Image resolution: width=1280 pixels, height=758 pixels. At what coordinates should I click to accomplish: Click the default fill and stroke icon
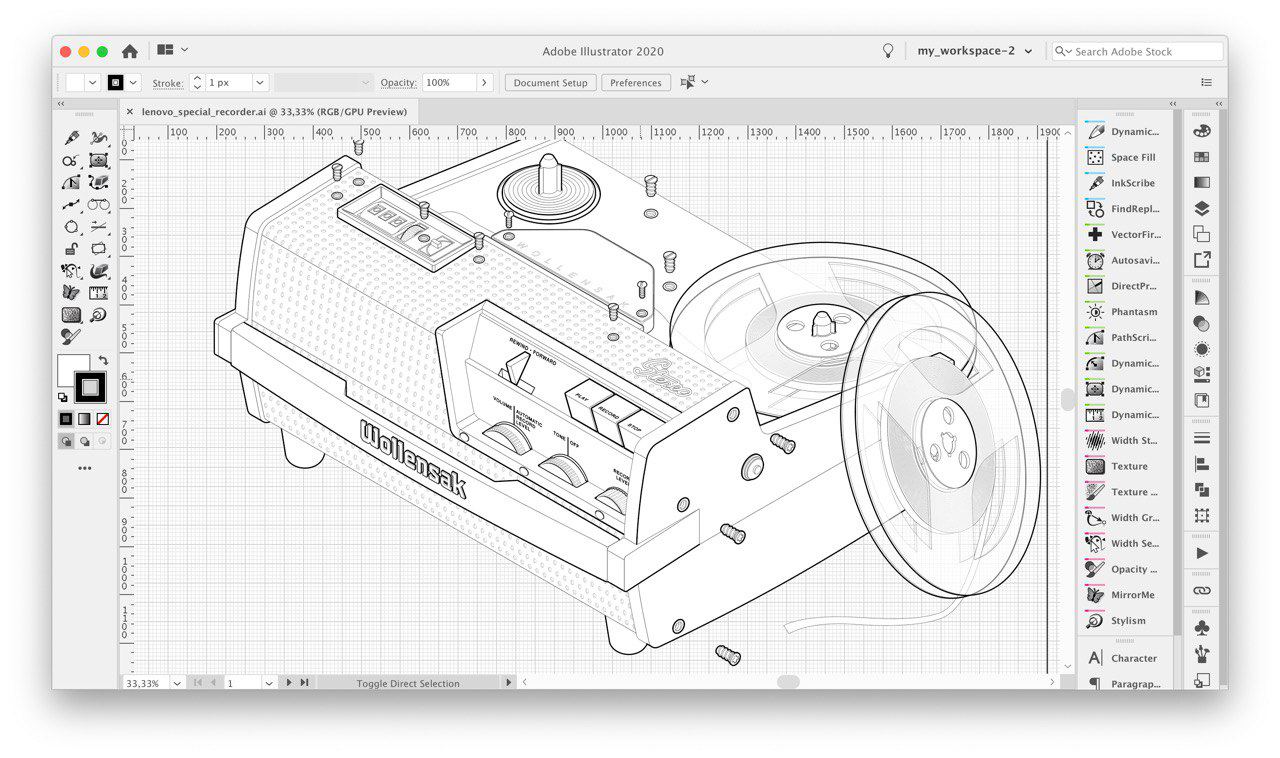(63, 397)
